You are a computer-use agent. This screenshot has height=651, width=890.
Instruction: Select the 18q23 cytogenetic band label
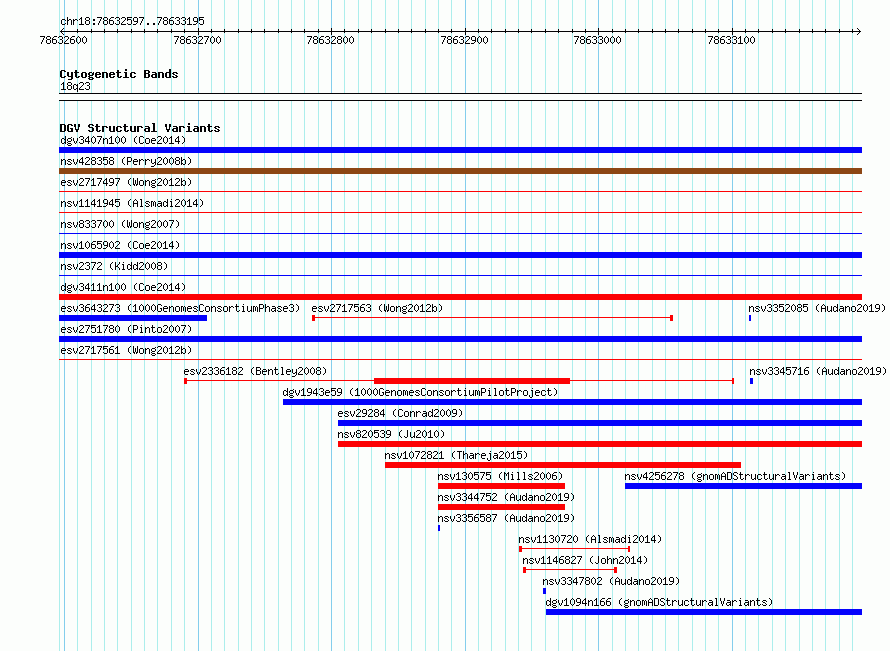coord(75,86)
